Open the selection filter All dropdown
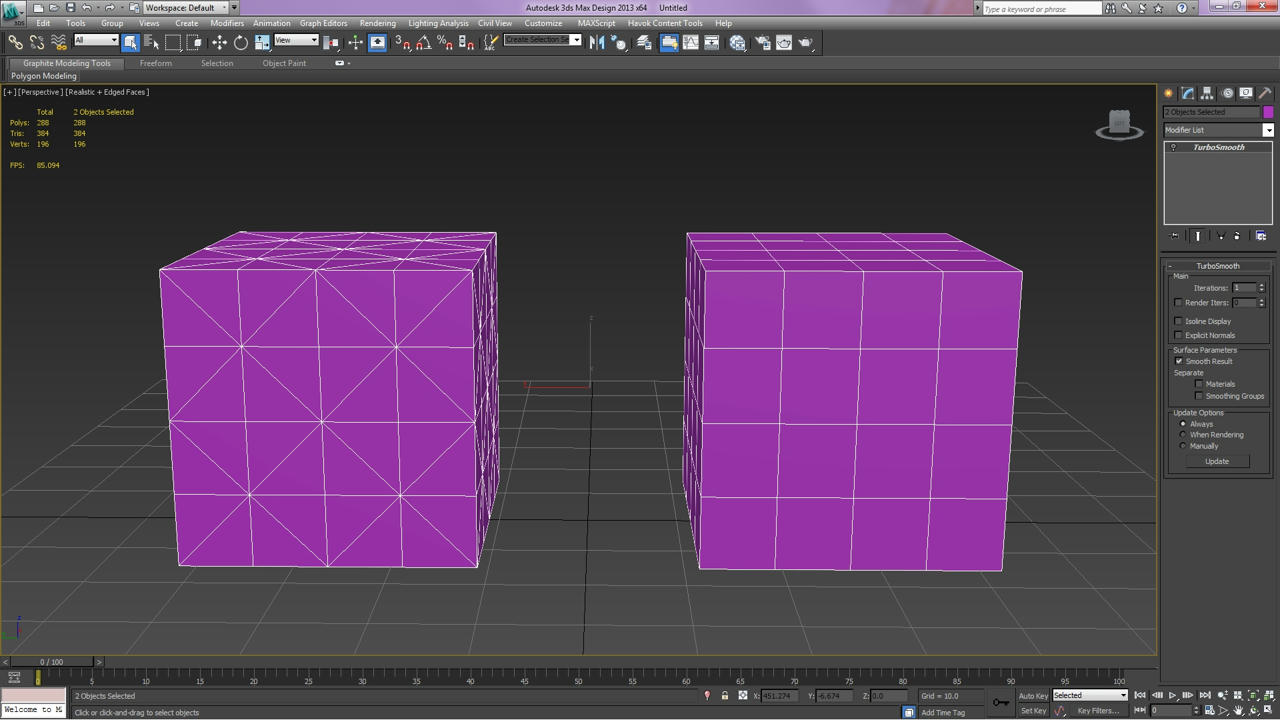The height and width of the screenshot is (720, 1280). [x=96, y=40]
